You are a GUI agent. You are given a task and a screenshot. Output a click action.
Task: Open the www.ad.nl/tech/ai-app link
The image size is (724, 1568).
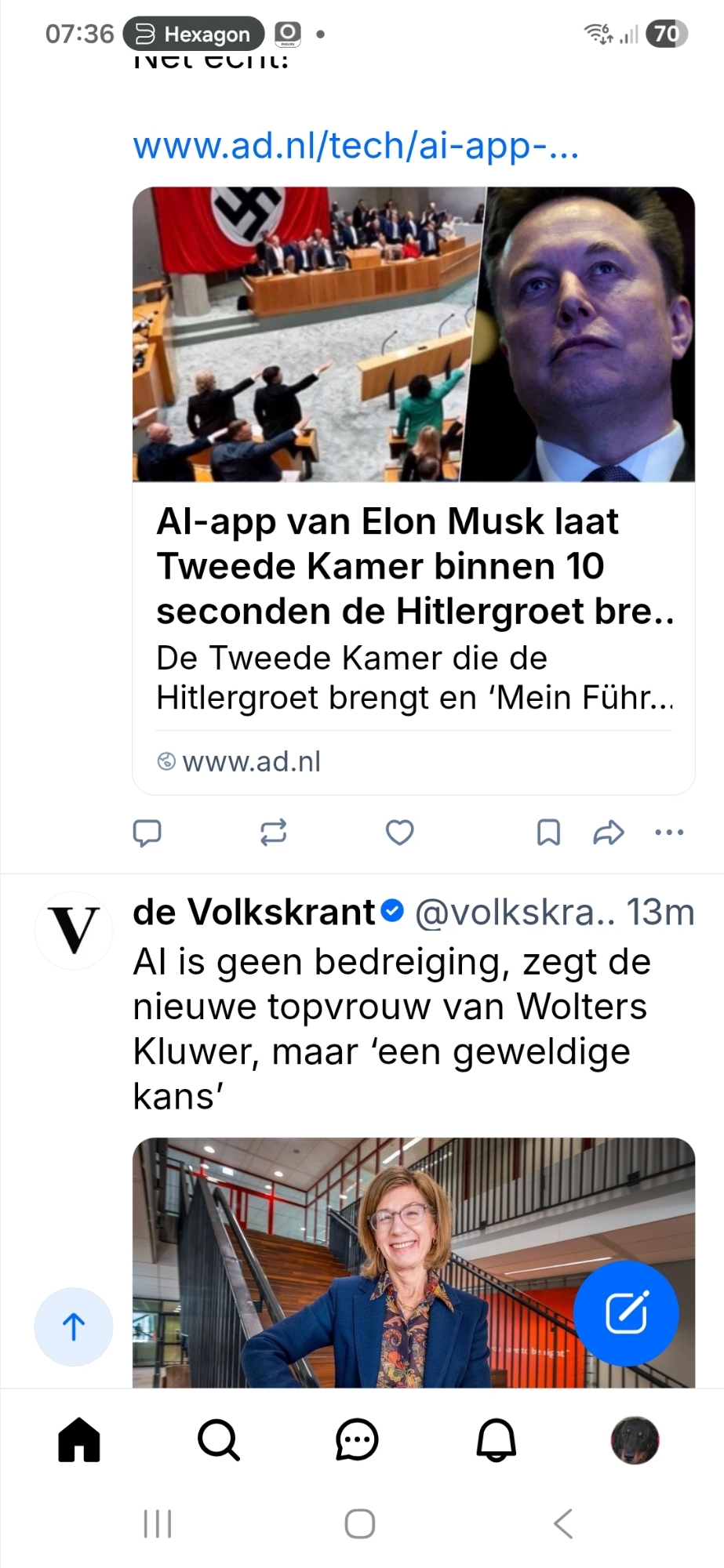pos(355,146)
